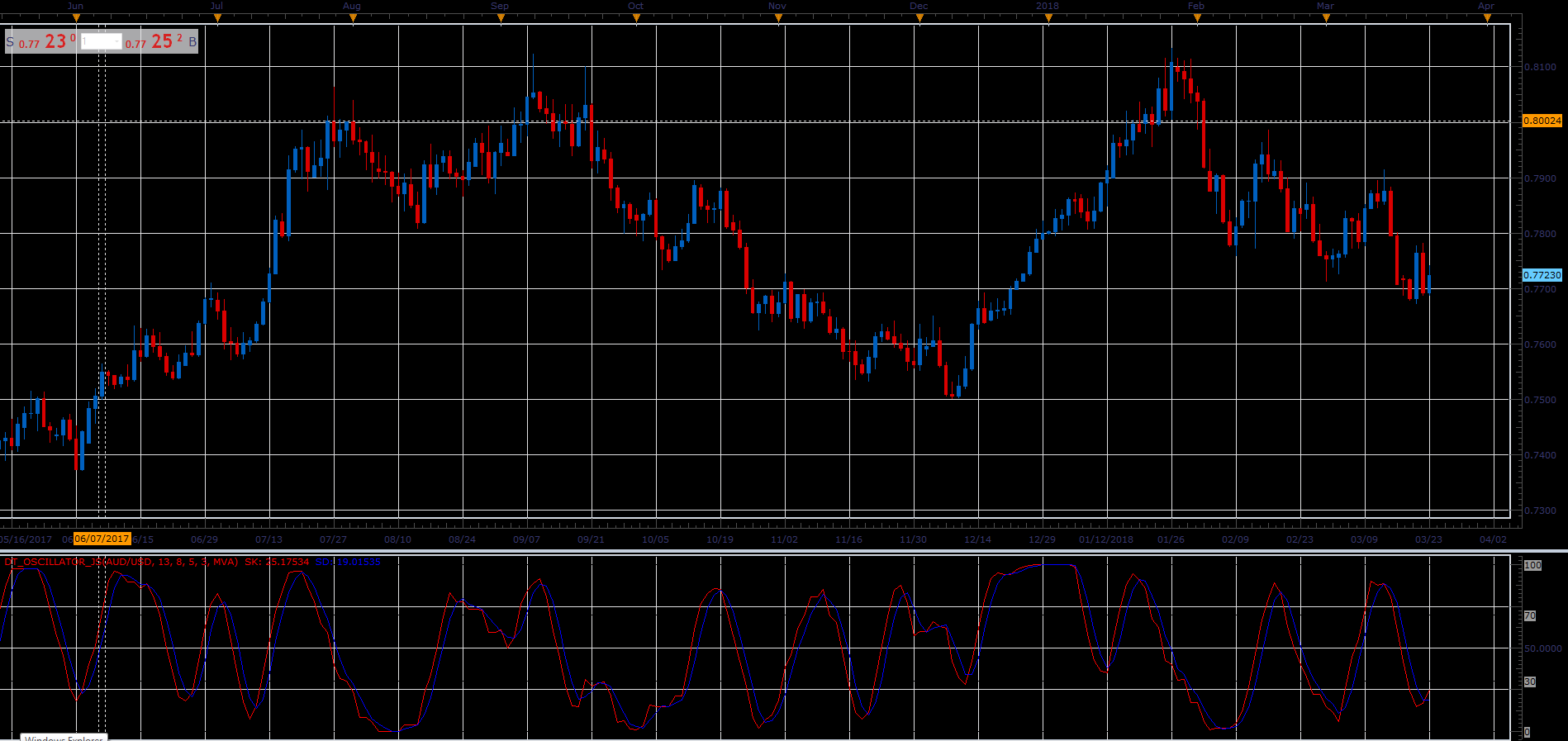Click the orange Feb month marker
The height and width of the screenshot is (741, 1568).
[x=1197, y=18]
